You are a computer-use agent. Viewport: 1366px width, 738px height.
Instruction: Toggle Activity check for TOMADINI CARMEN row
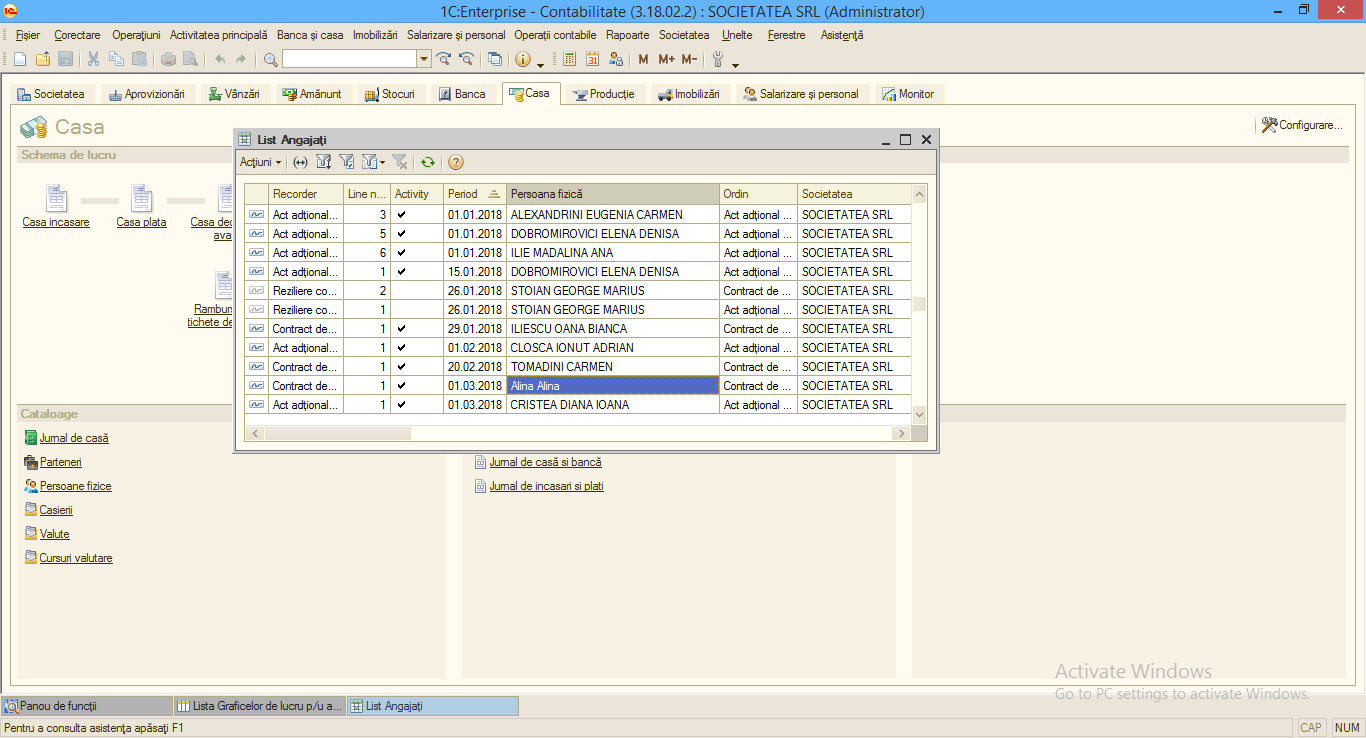(401, 367)
